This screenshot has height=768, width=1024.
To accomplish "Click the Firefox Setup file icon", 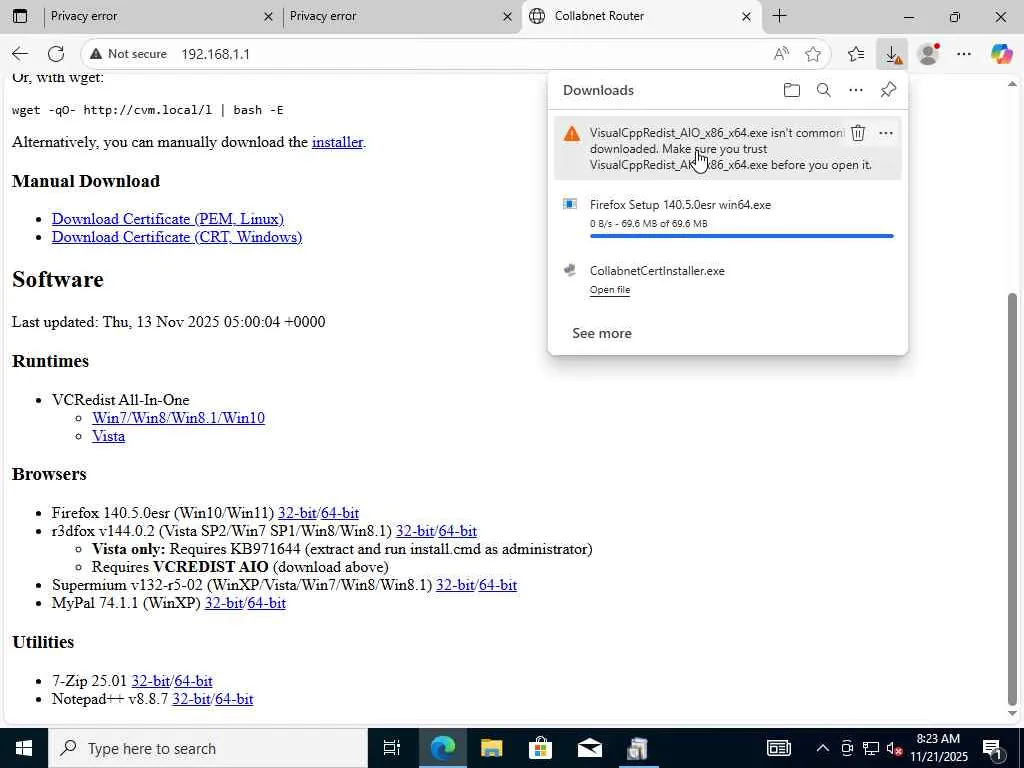I will tap(570, 204).
